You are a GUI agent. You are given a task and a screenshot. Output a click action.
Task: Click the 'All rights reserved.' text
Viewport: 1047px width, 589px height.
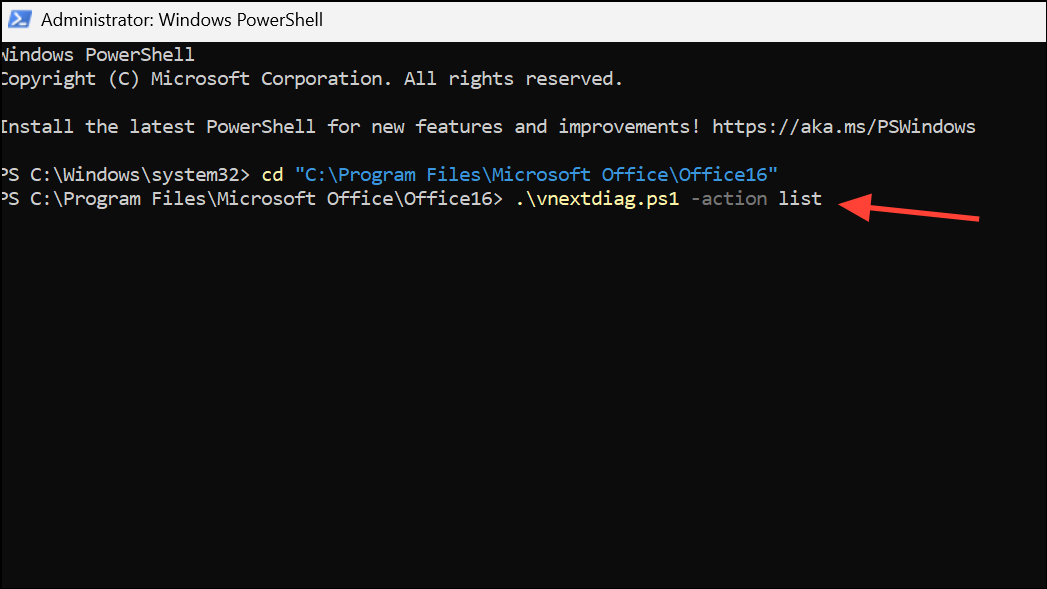click(x=513, y=79)
